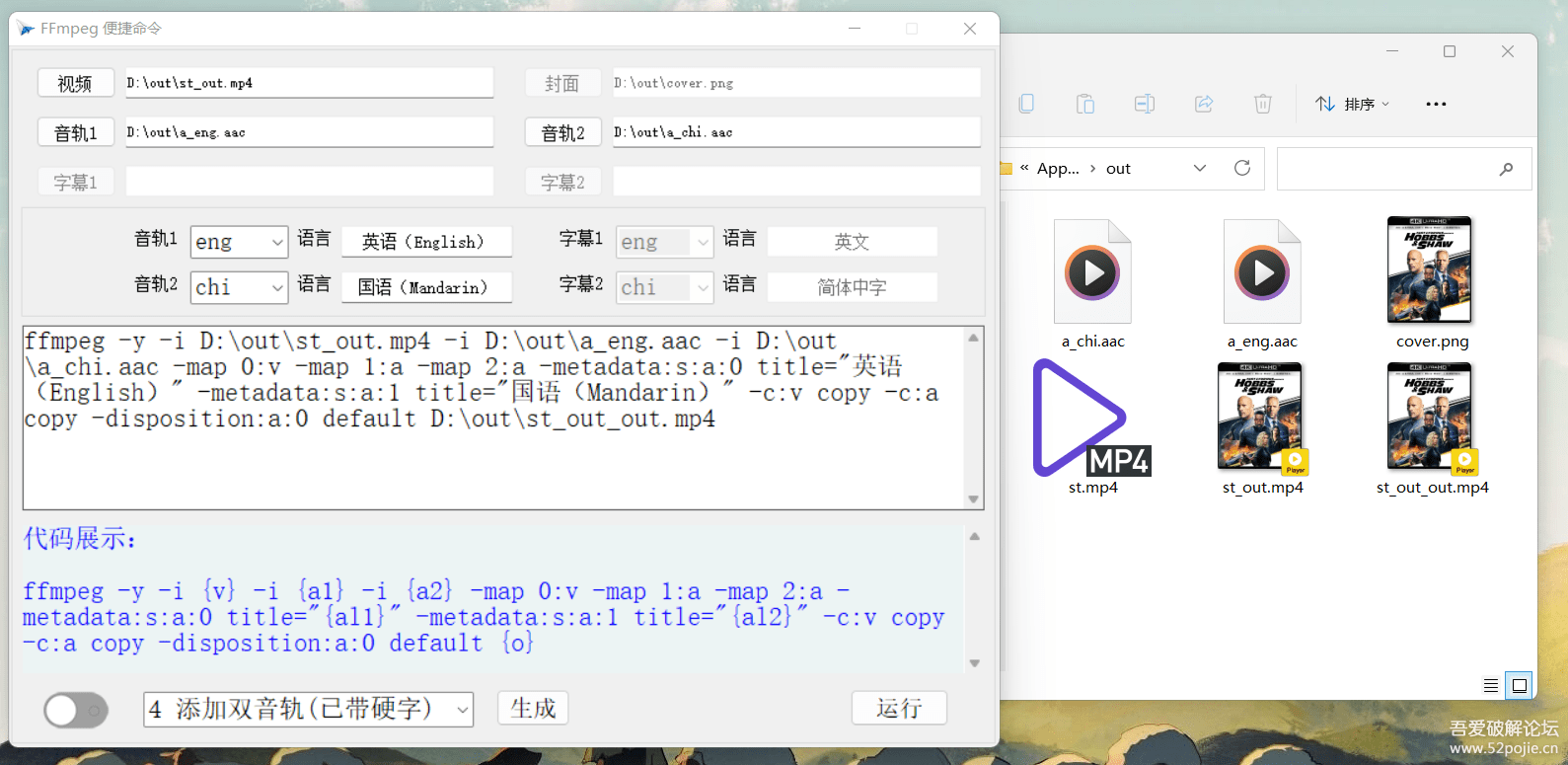The width and height of the screenshot is (1568, 765).
Task: Edit the 音轨2 language name field 国语 (Mandarin)
Action: point(426,287)
